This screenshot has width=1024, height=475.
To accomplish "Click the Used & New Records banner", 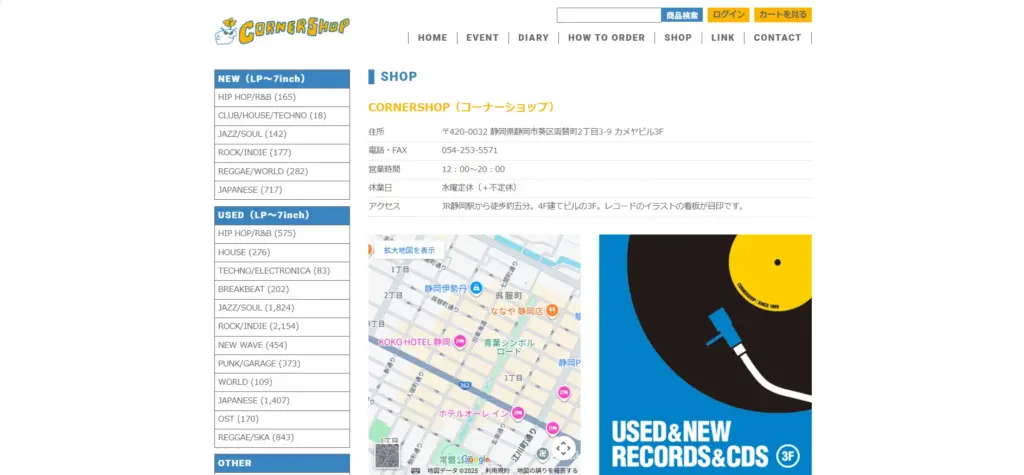I will click(x=705, y=354).
